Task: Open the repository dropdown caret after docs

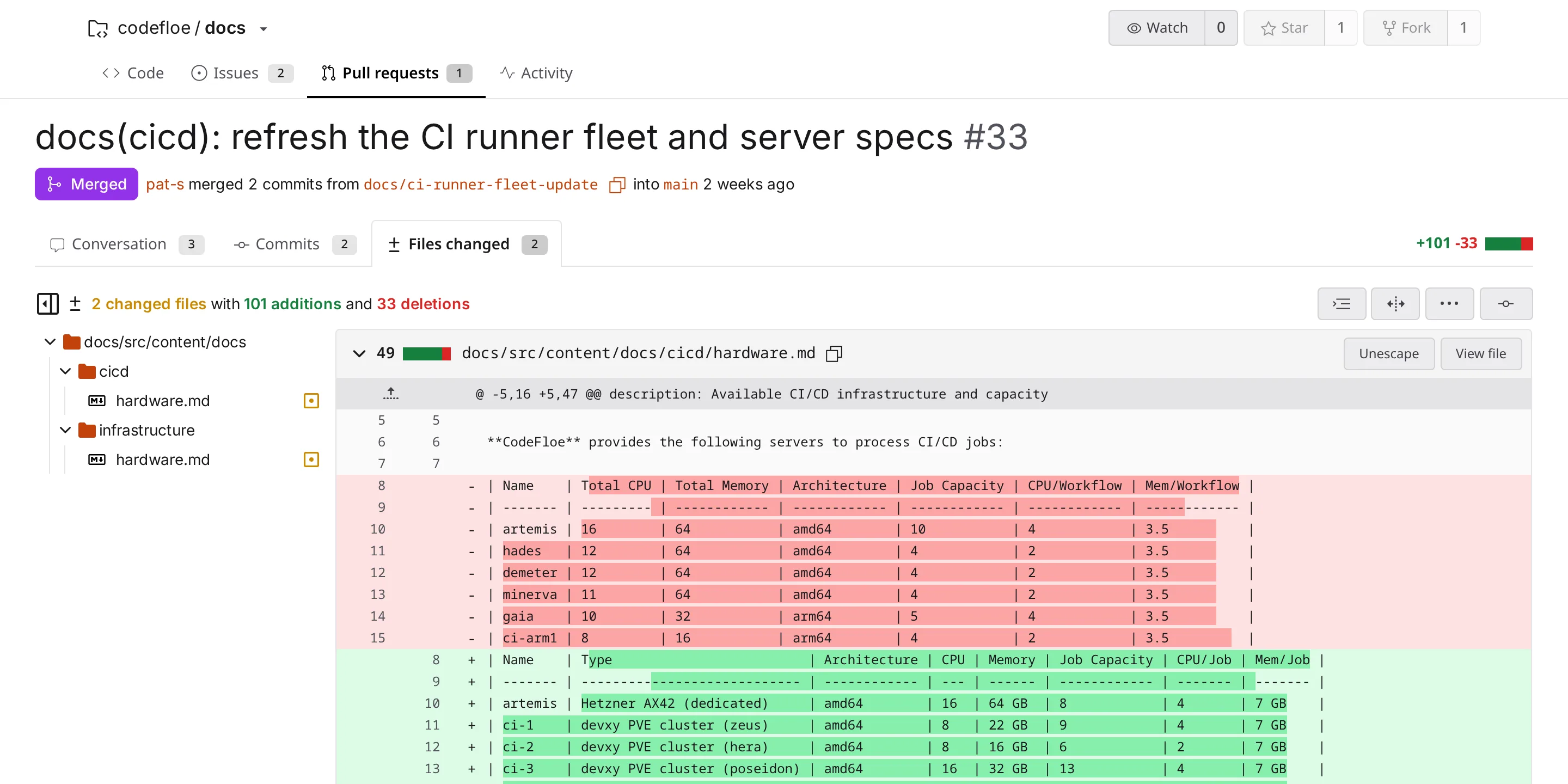Action: (x=264, y=29)
